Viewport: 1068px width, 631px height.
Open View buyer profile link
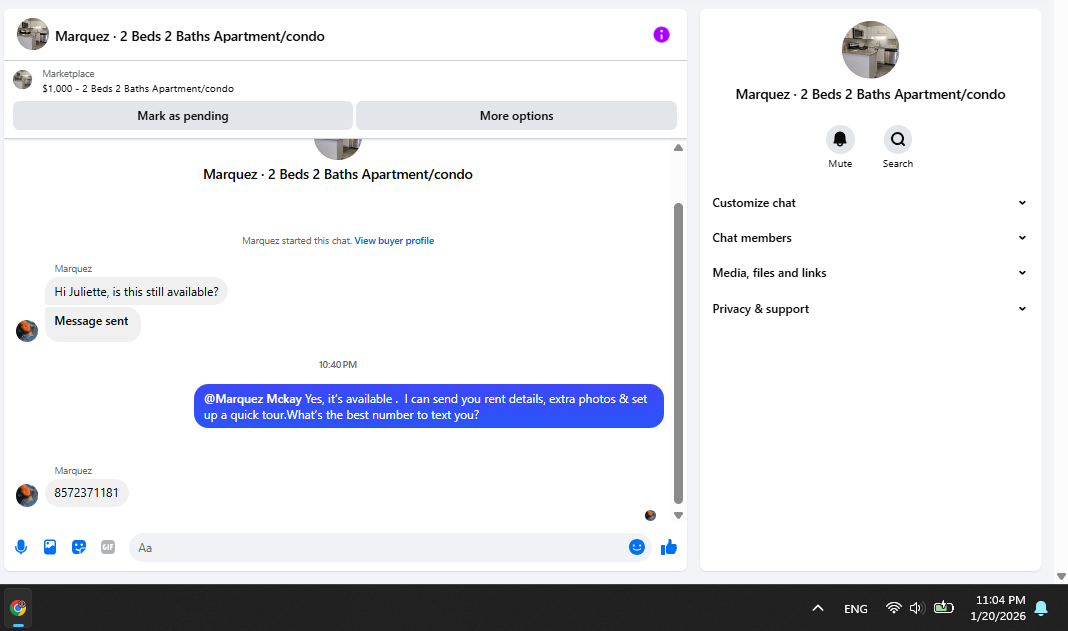(x=394, y=241)
